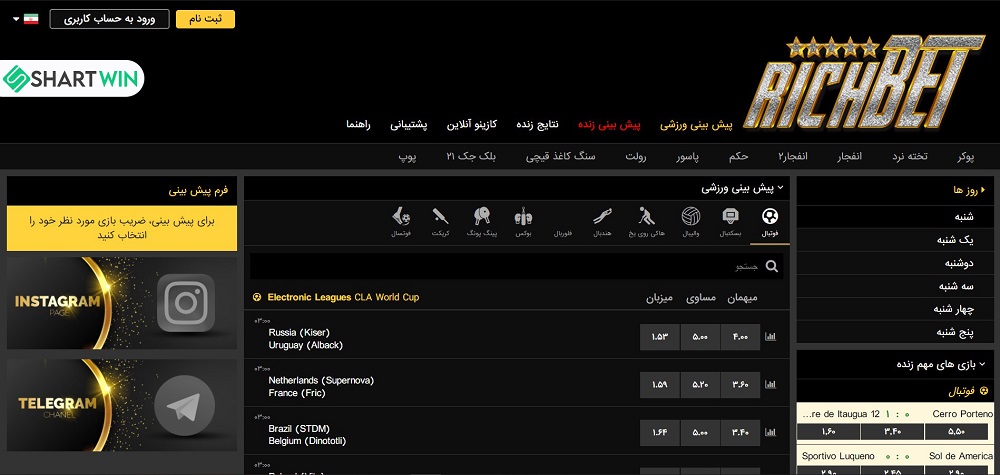Pick away odds 3.60 for France (Fric)
This screenshot has width=1000, height=475.
click(740, 384)
